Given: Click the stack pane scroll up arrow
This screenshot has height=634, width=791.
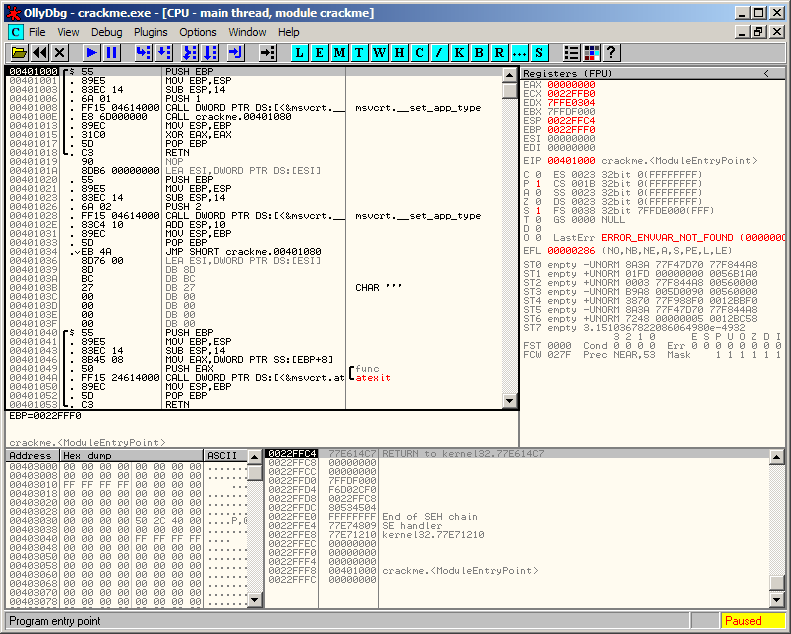Looking at the screenshot, I should (x=777, y=457).
